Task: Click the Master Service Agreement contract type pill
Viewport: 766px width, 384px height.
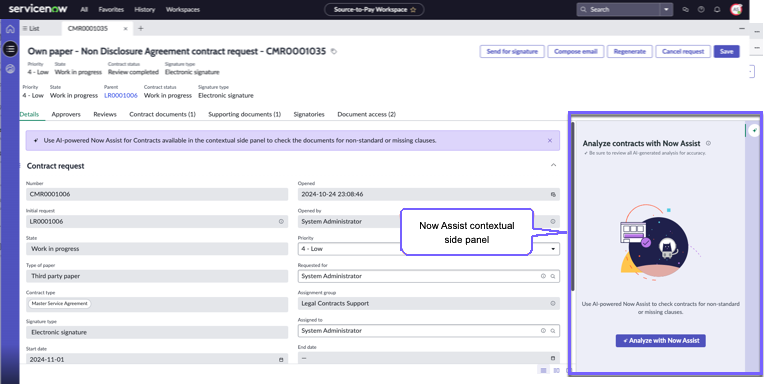Action: point(60,303)
